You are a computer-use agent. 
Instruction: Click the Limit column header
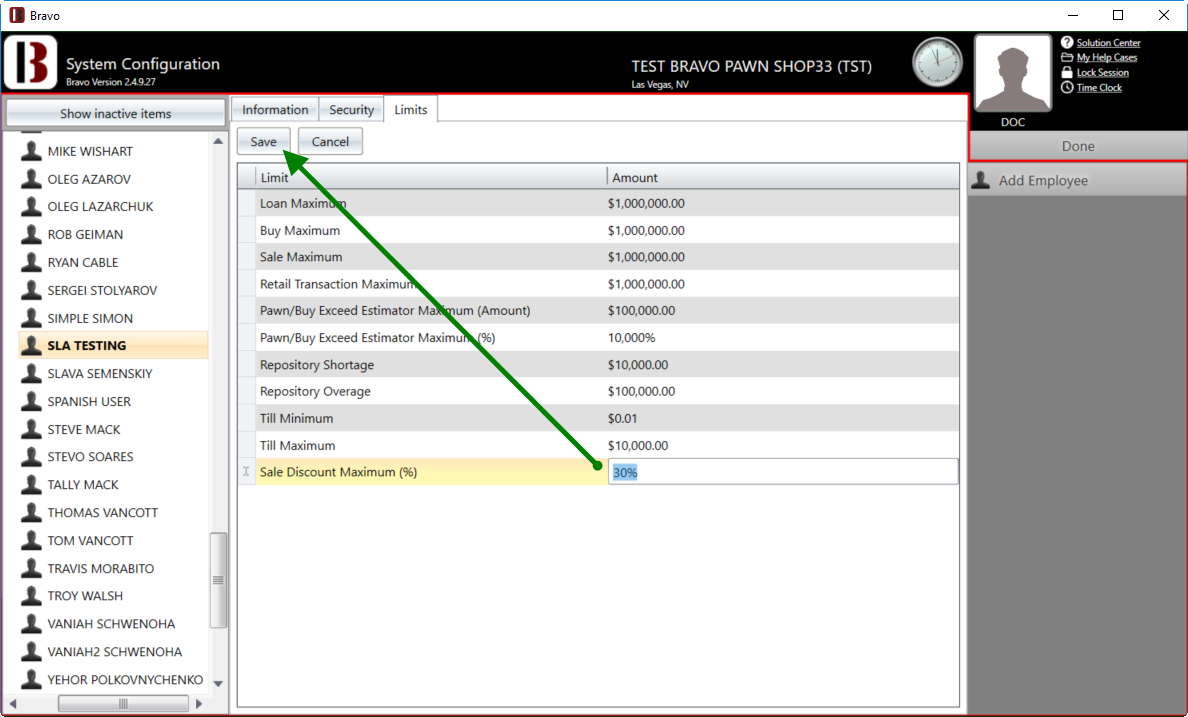[x=431, y=177]
